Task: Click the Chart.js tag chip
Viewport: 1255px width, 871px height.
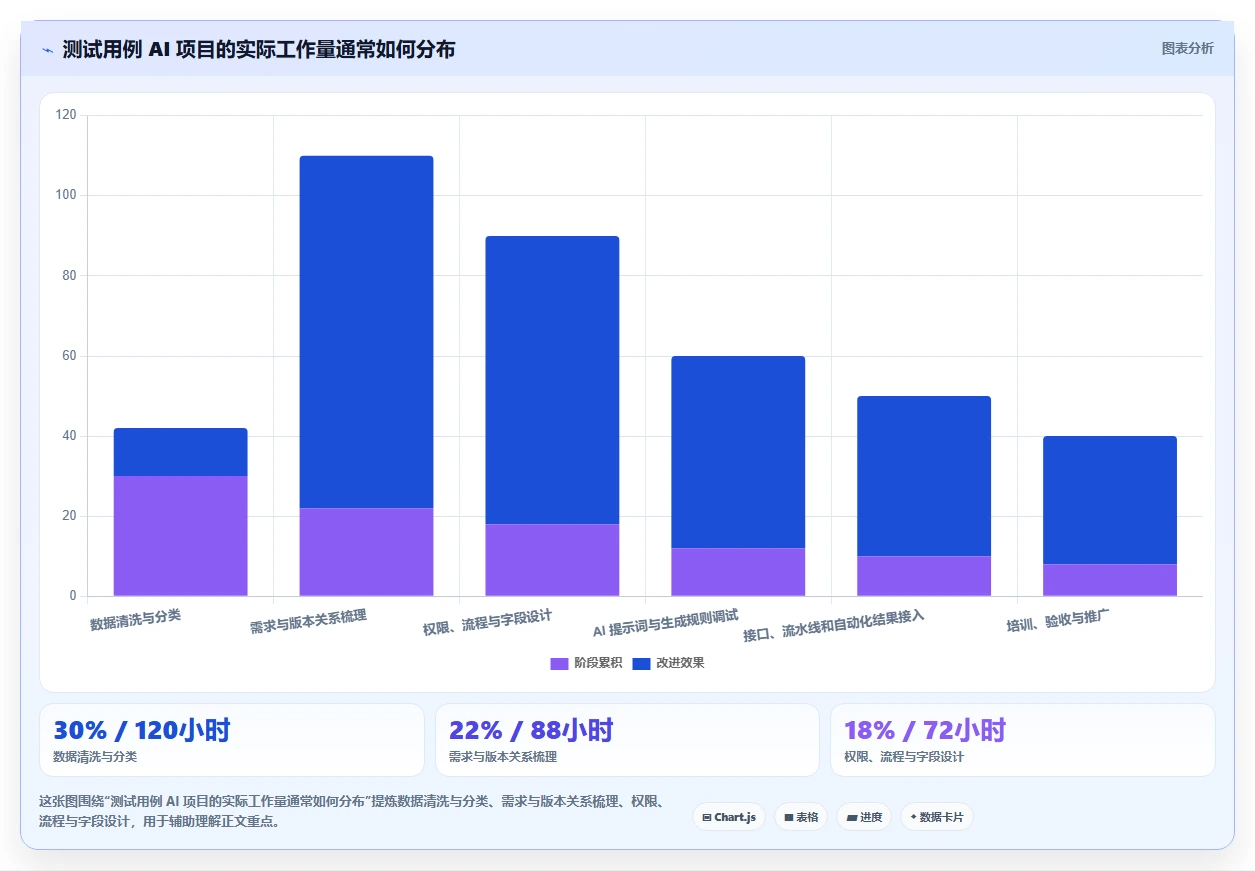Action: click(729, 817)
